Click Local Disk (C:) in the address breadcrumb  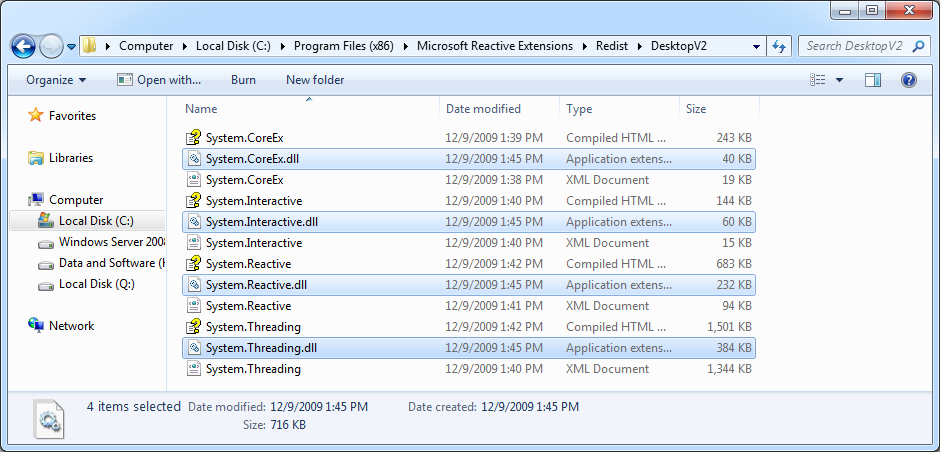pos(234,46)
